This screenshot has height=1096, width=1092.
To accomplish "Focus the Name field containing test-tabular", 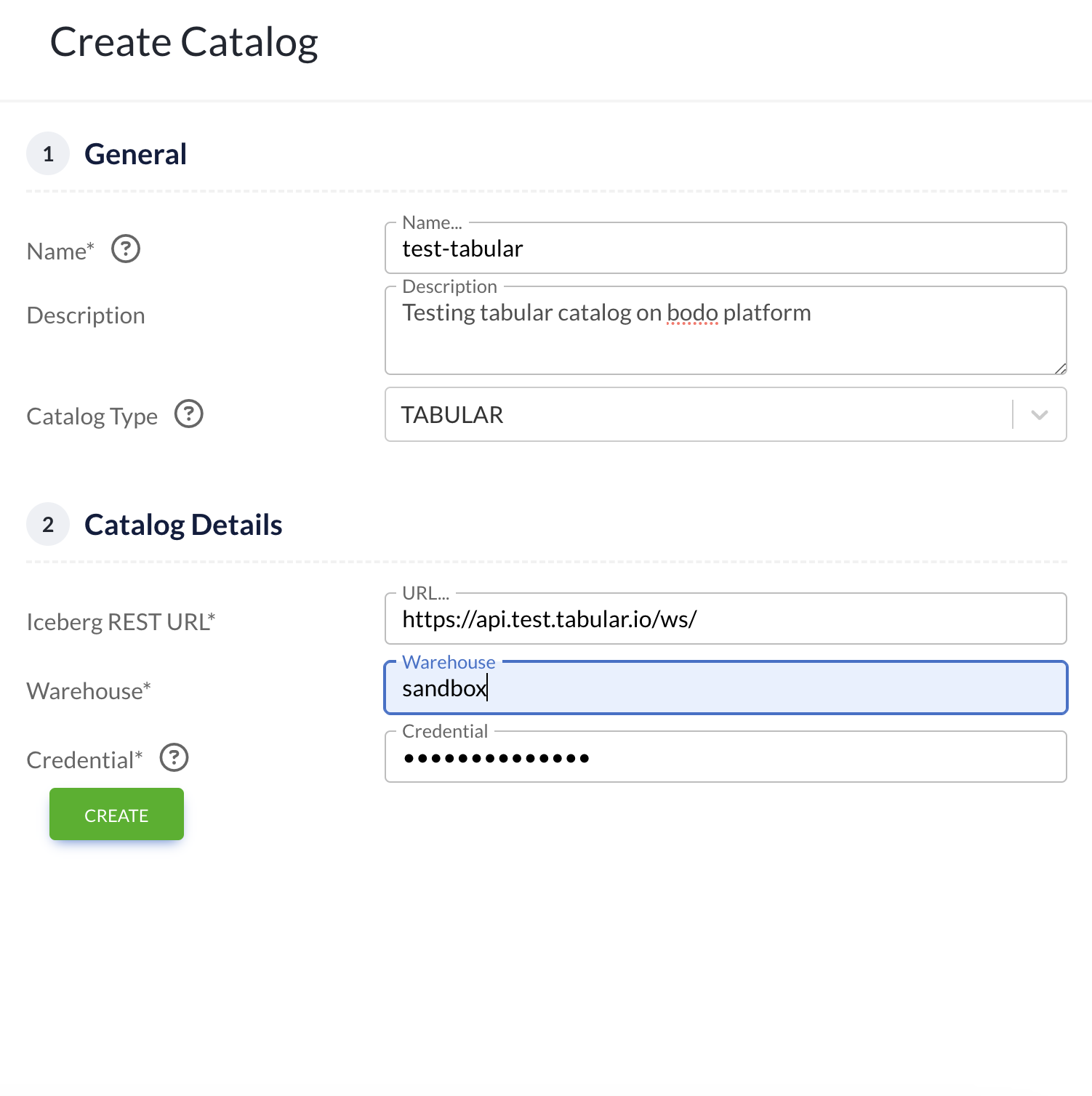I will [726, 249].
